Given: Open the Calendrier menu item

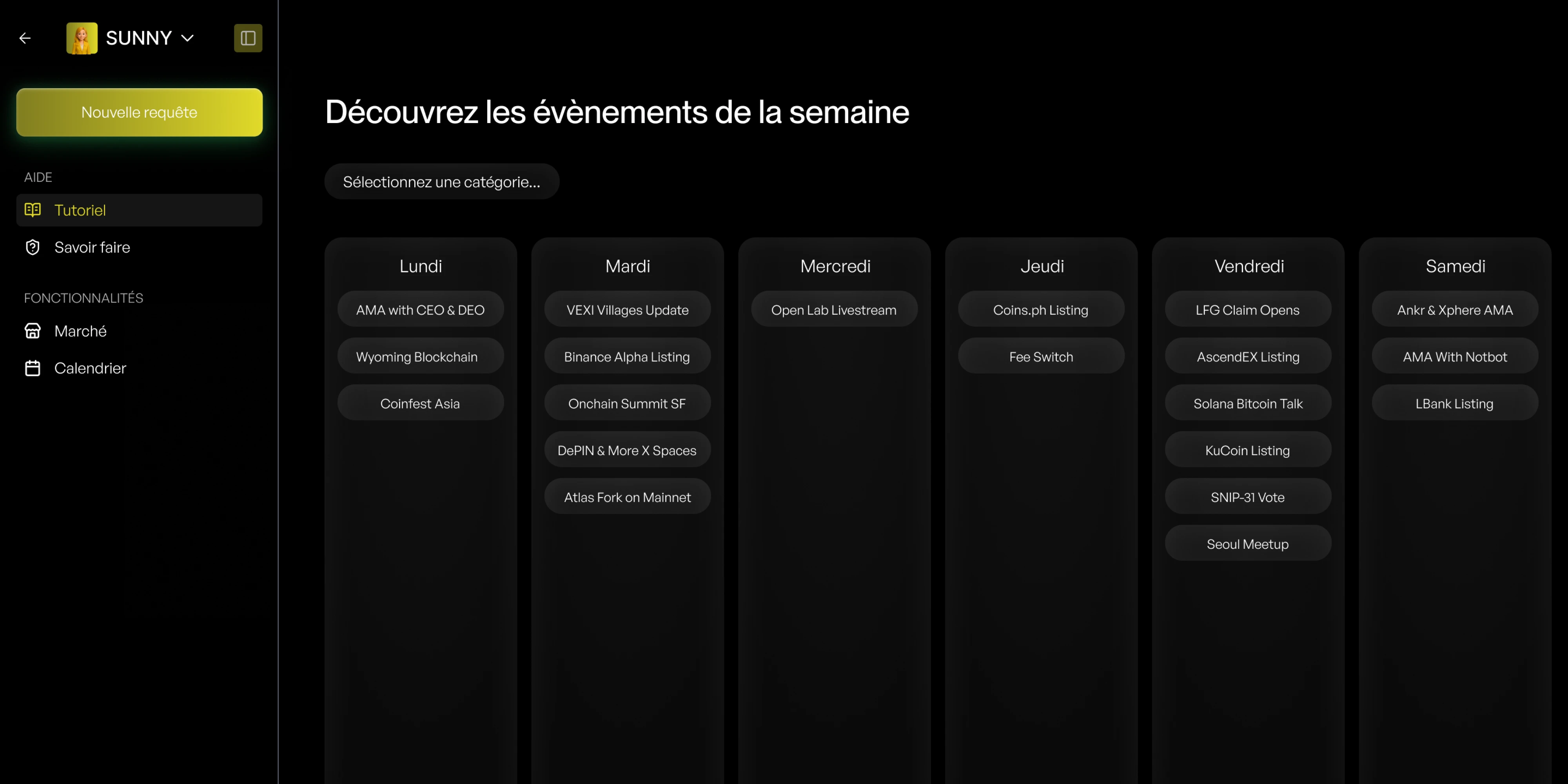Looking at the screenshot, I should click(140, 368).
